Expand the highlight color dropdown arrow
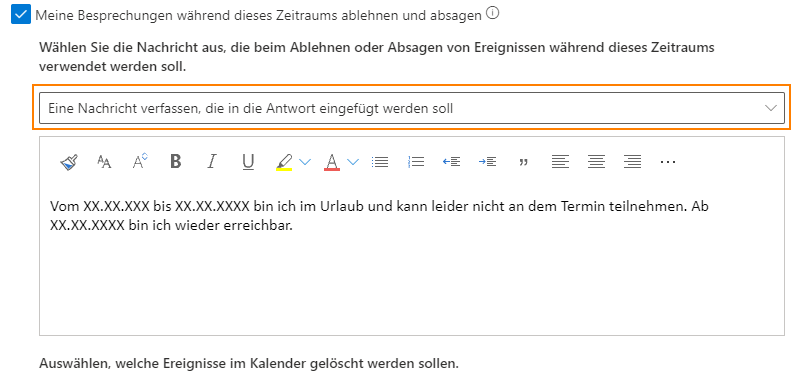Viewport: 798px width, 379px height. click(x=304, y=162)
